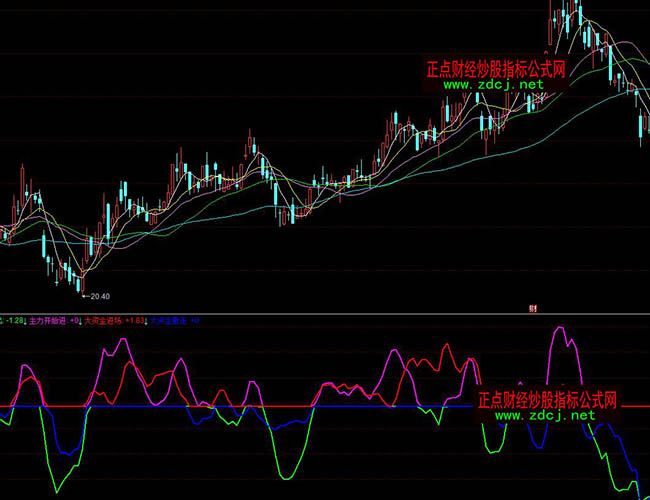Click the divider between chart and indicator panel
The height and width of the screenshot is (500, 650).
pyautogui.click(x=325, y=313)
